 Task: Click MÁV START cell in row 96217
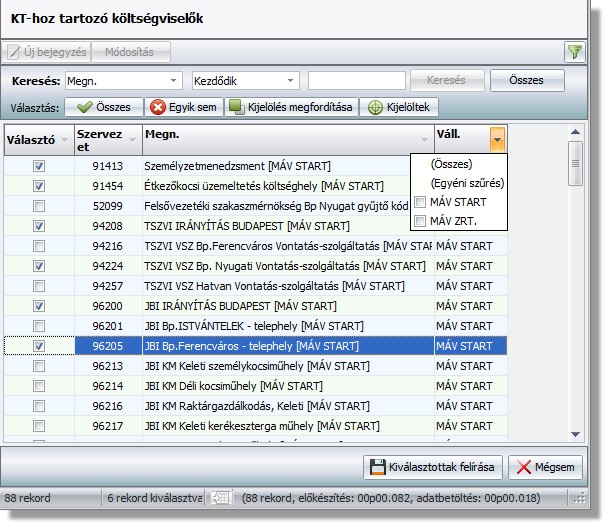click(x=470, y=426)
